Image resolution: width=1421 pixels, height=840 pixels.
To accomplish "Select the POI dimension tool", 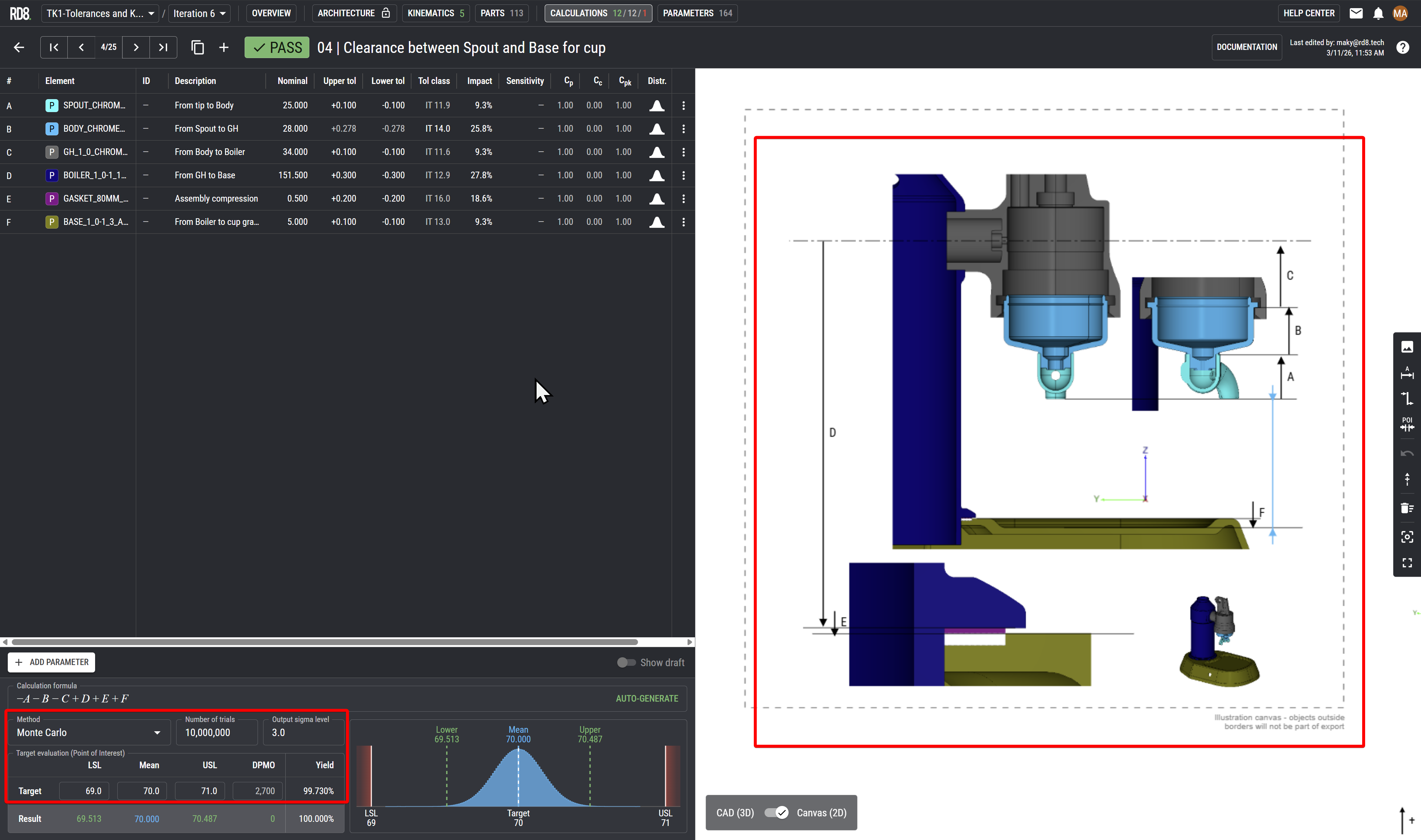I will pos(1407,425).
